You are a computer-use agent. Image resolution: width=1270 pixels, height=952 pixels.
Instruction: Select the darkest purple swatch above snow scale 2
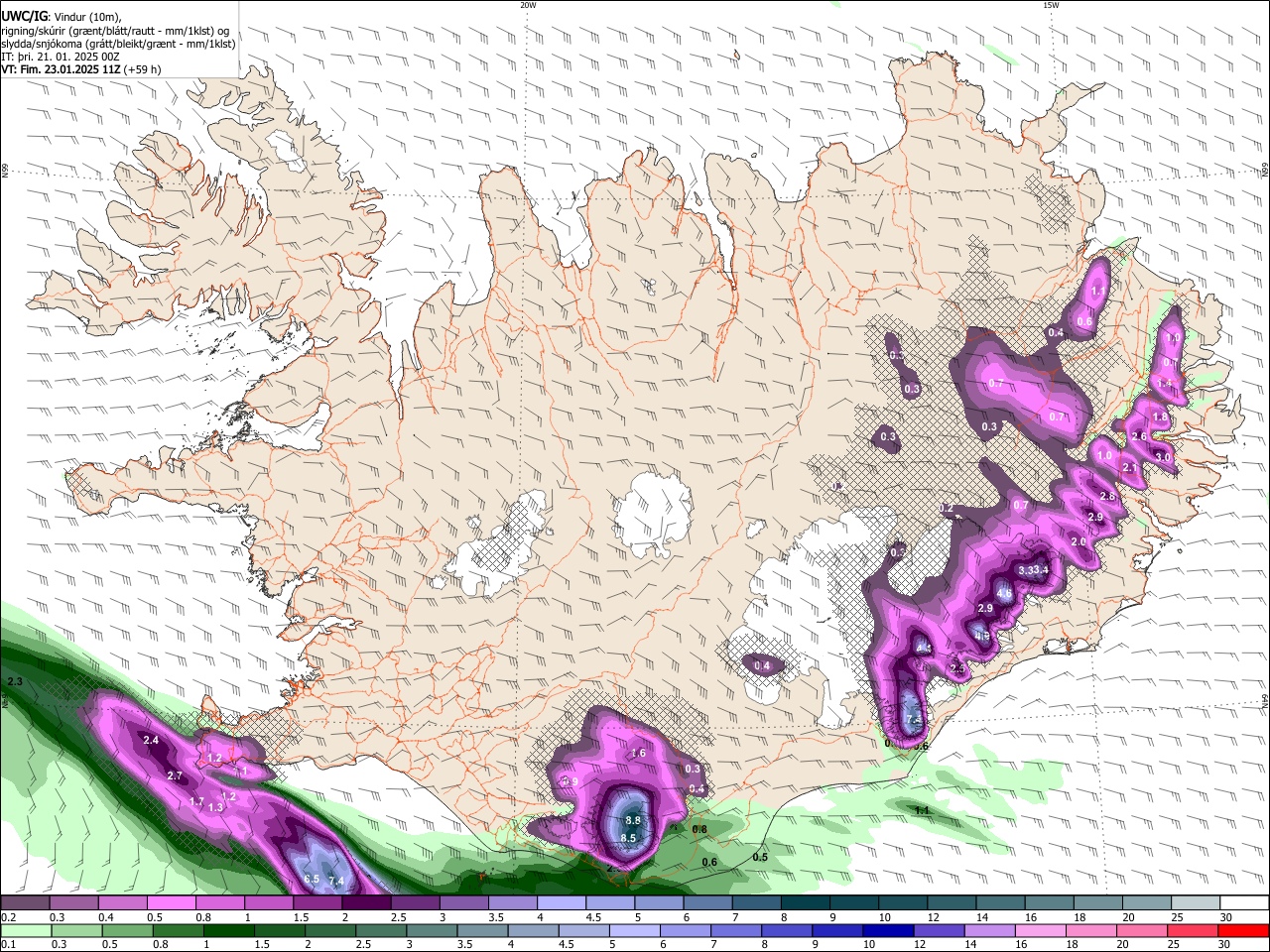pos(366,903)
